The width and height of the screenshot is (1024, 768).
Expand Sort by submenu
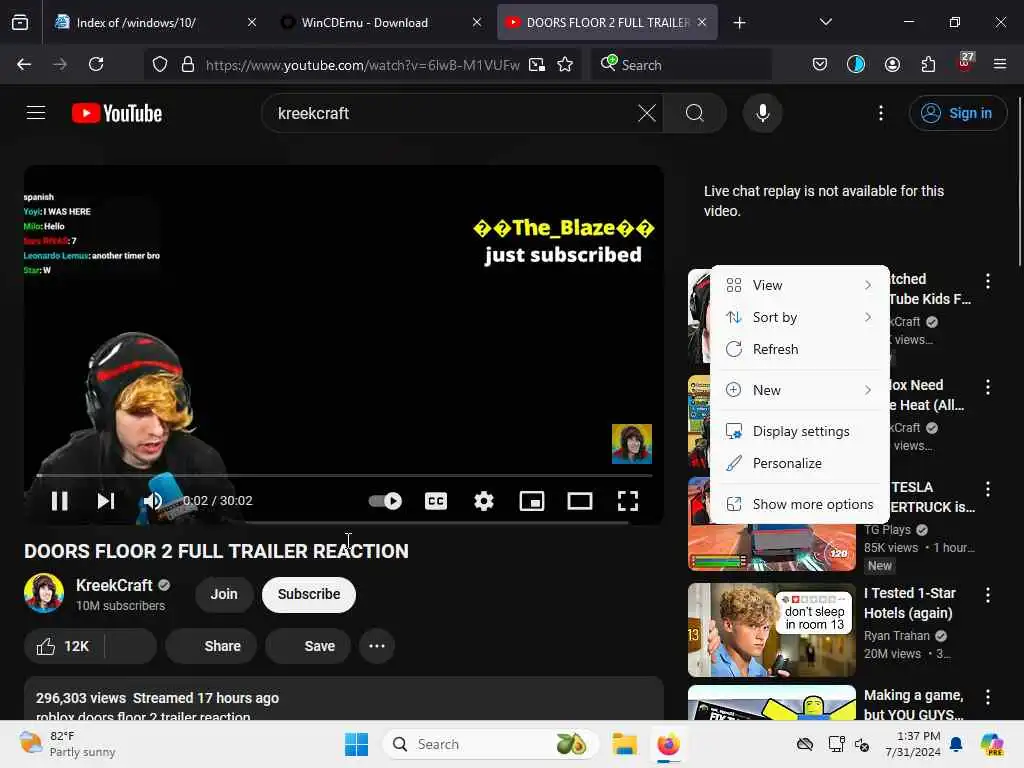coord(799,317)
